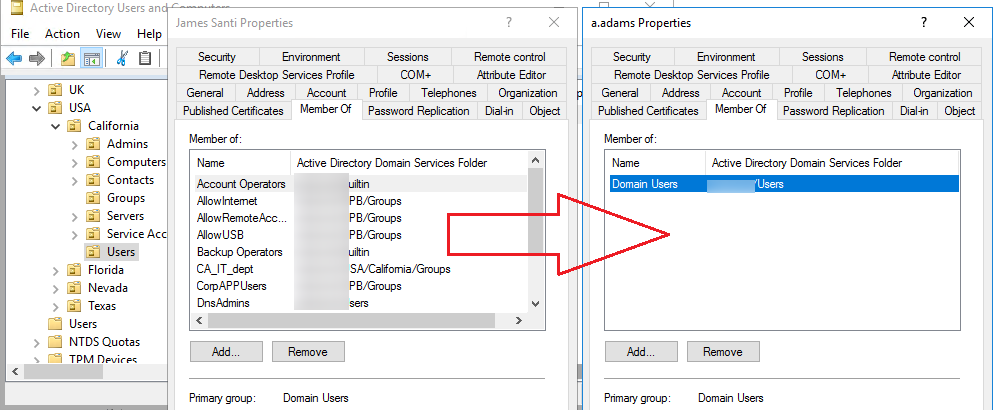The height and width of the screenshot is (410, 993).
Task: Open Published Certificates tab in a.adams Properties
Action: pyautogui.click(x=648, y=111)
